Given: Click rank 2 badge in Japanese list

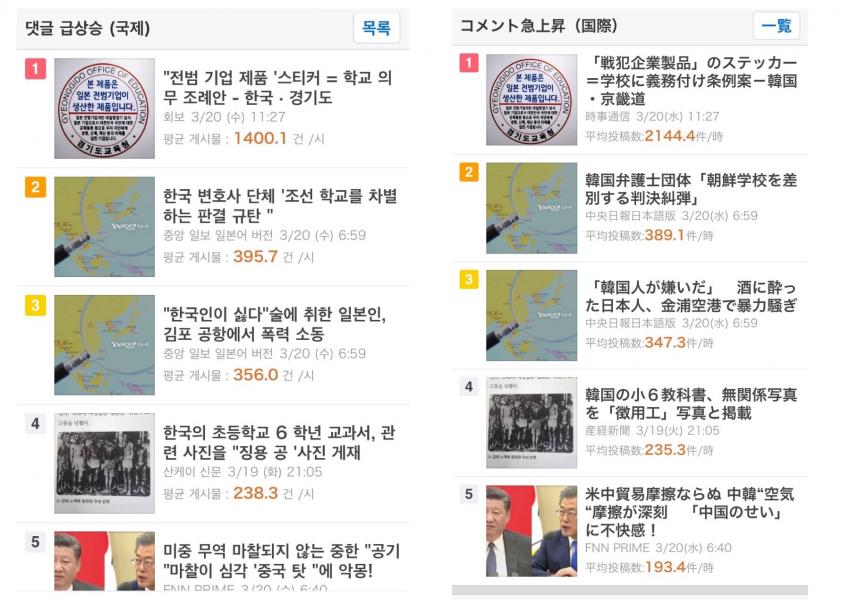Looking at the screenshot, I should [x=469, y=172].
